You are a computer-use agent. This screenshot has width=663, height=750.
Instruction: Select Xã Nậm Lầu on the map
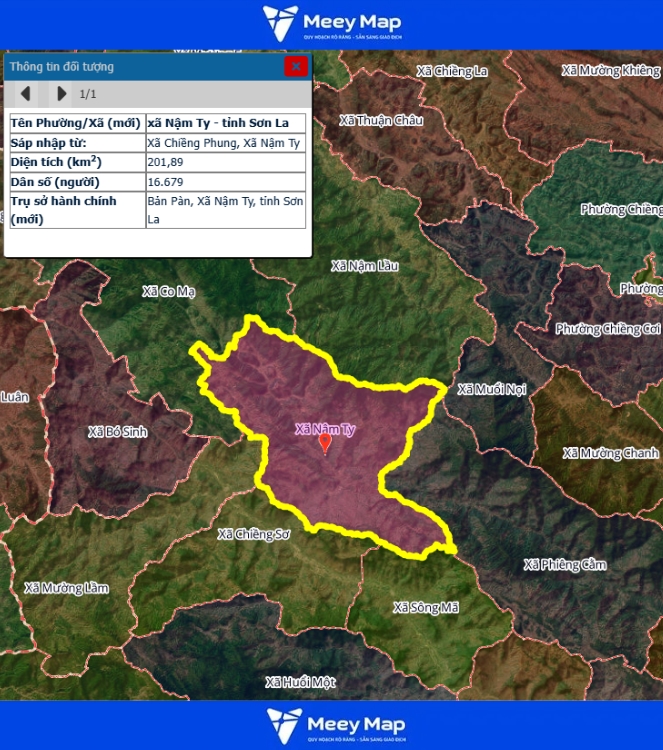365,266
